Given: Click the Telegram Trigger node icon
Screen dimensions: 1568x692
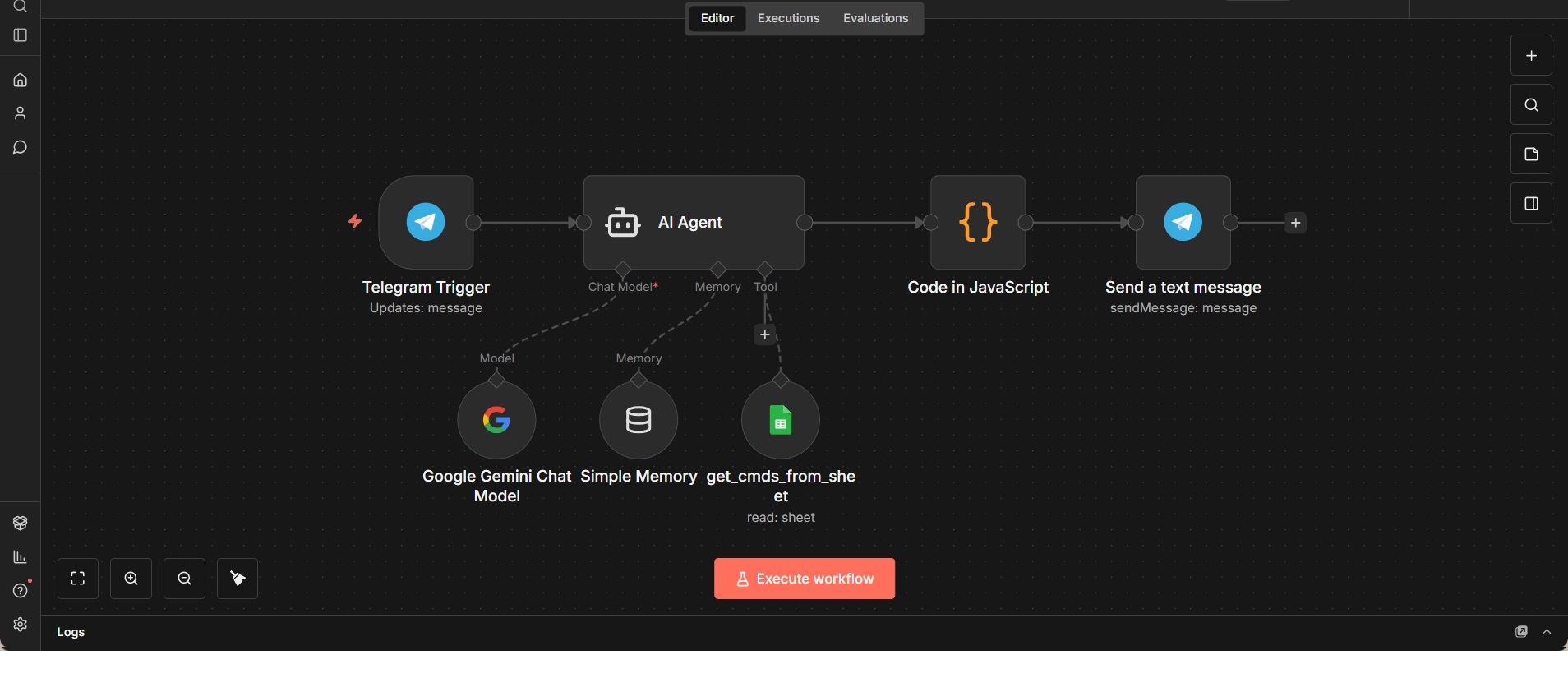Looking at the screenshot, I should (x=426, y=222).
